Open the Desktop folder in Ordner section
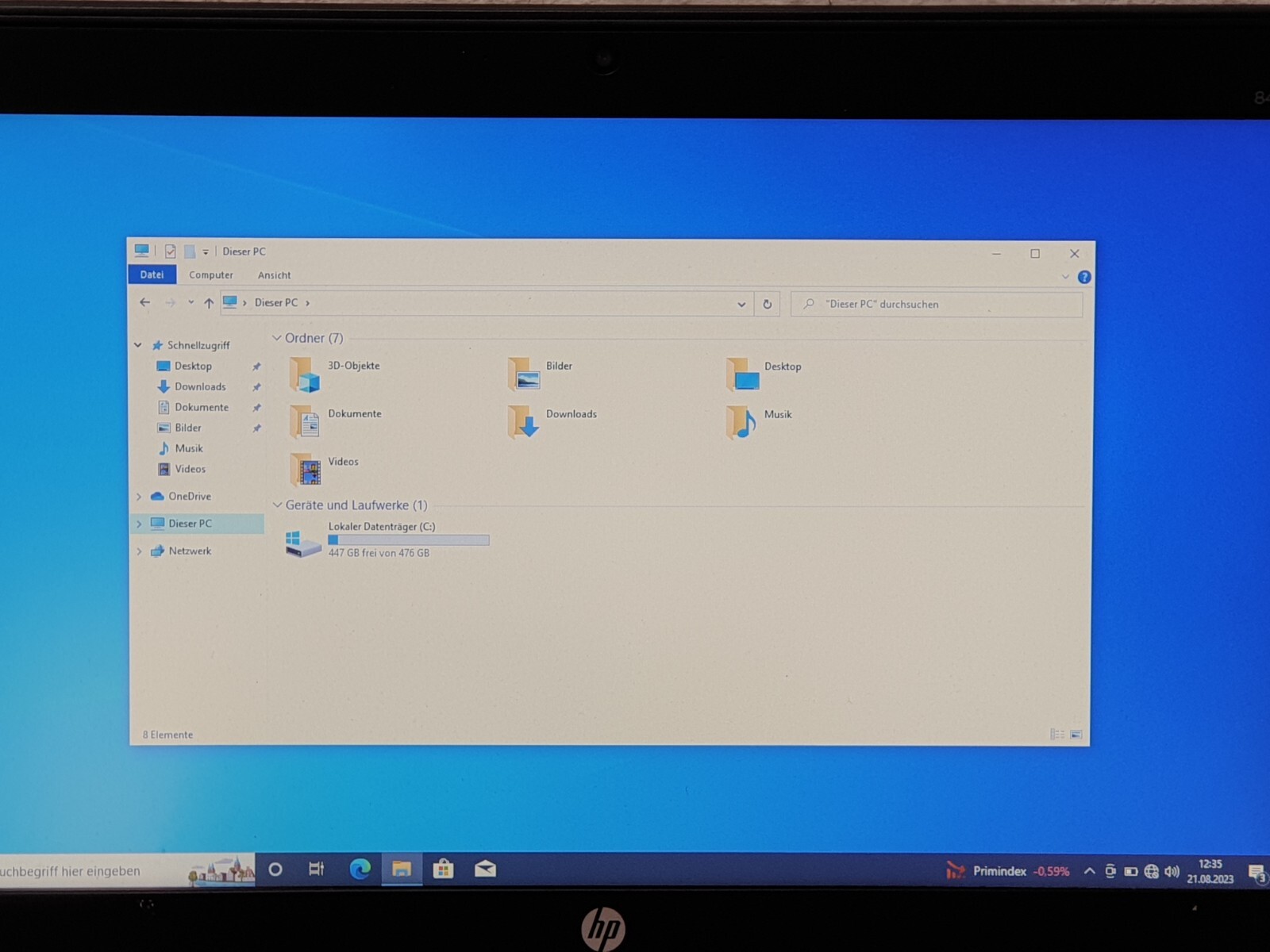 coord(743,374)
